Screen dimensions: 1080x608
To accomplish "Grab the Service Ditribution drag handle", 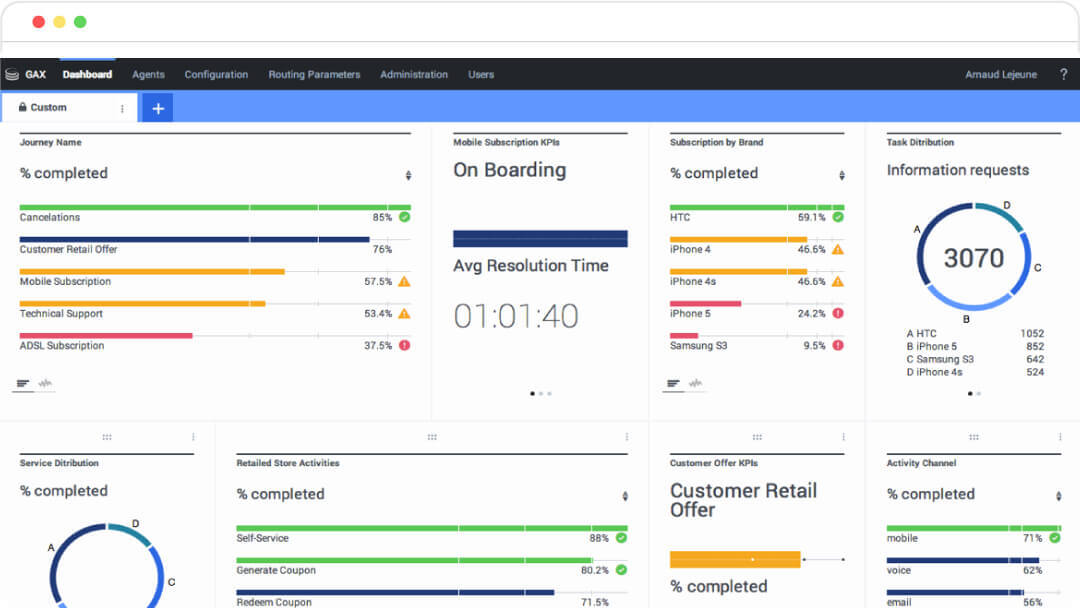I will [107, 437].
